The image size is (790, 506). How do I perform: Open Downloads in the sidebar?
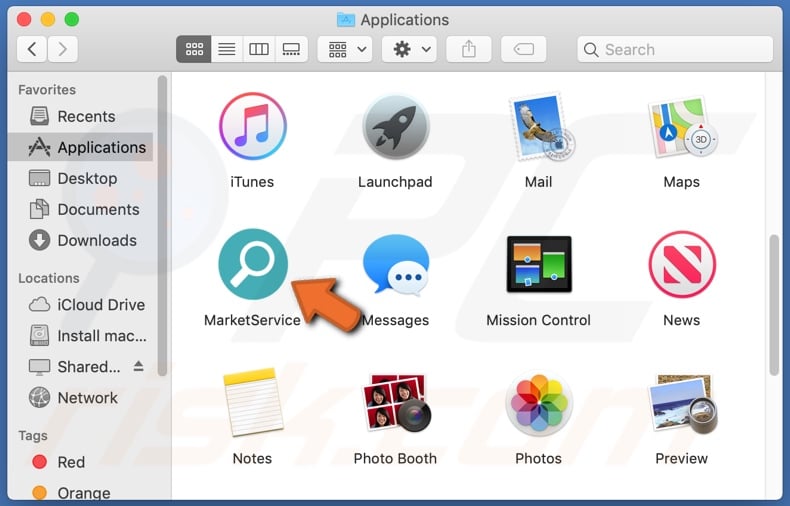(x=81, y=240)
